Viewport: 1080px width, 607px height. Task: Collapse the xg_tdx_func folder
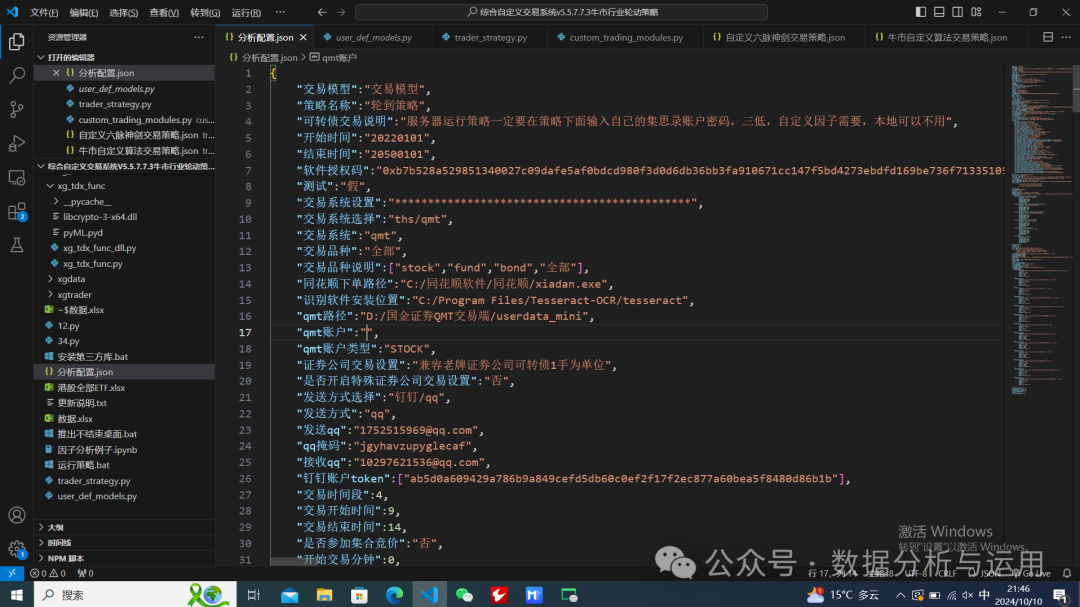click(50, 186)
